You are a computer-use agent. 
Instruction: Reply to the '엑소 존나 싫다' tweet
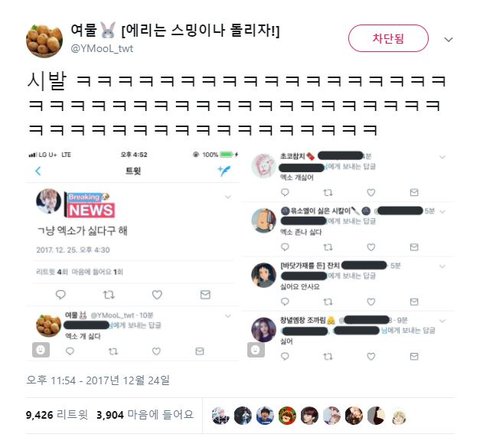(285, 247)
